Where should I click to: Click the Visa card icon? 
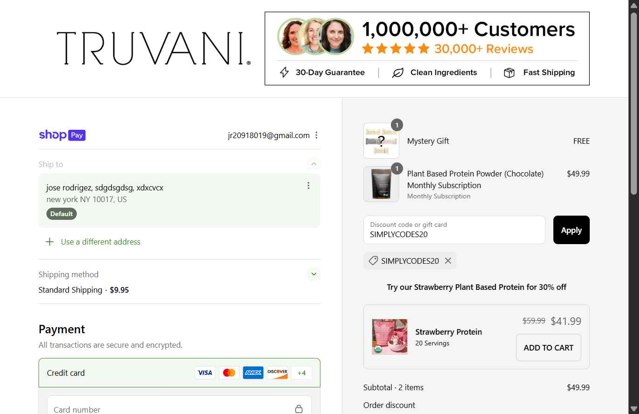pos(205,372)
